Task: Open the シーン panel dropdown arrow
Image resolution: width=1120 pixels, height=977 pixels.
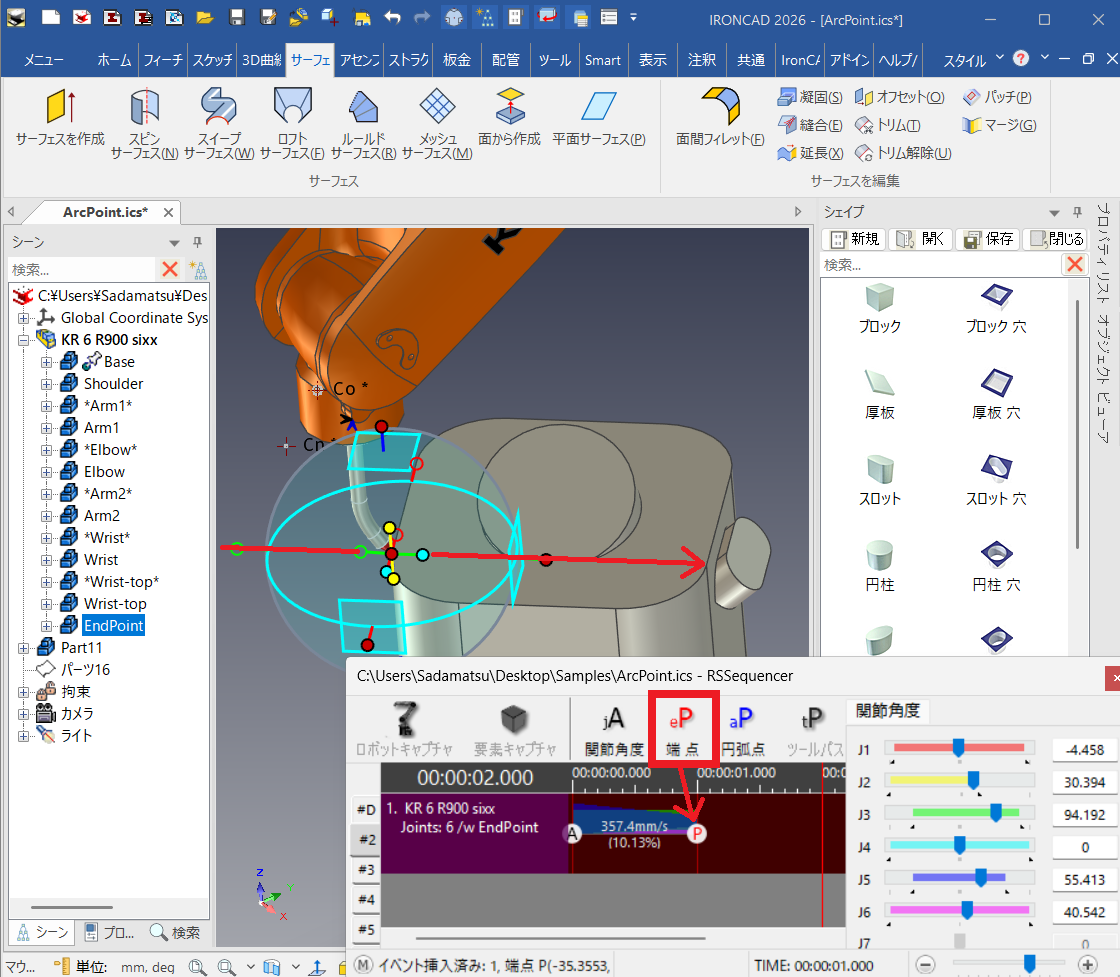Action: pos(174,243)
